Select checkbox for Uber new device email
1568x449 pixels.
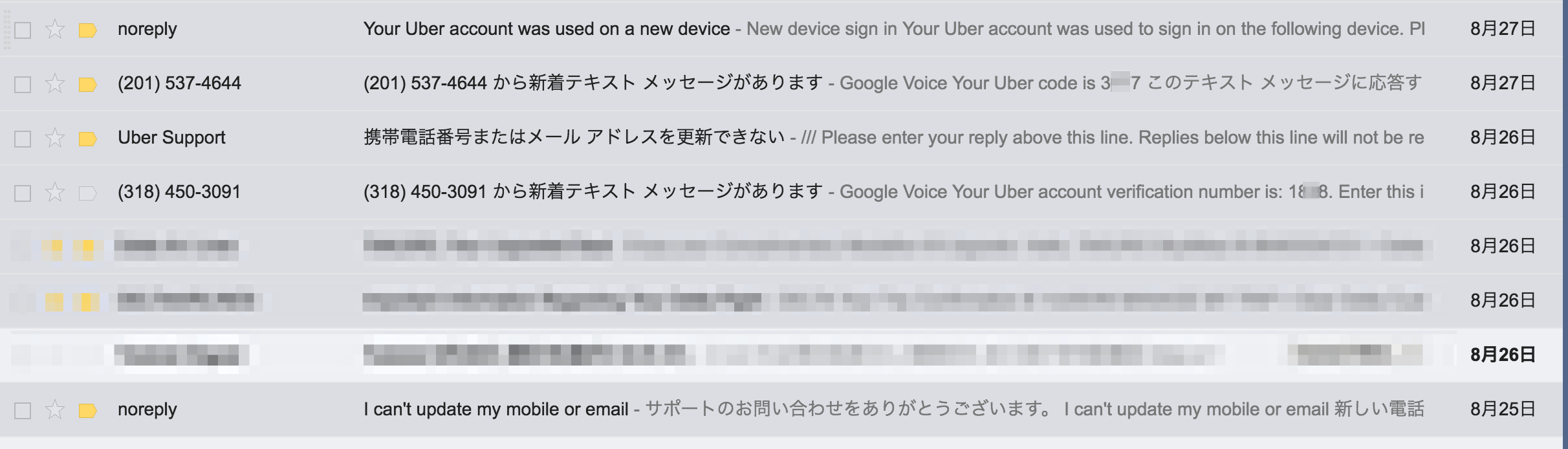tap(23, 30)
